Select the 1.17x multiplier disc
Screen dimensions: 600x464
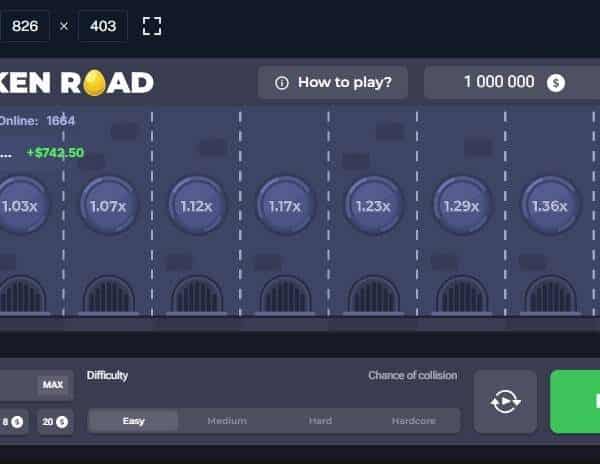[285, 206]
